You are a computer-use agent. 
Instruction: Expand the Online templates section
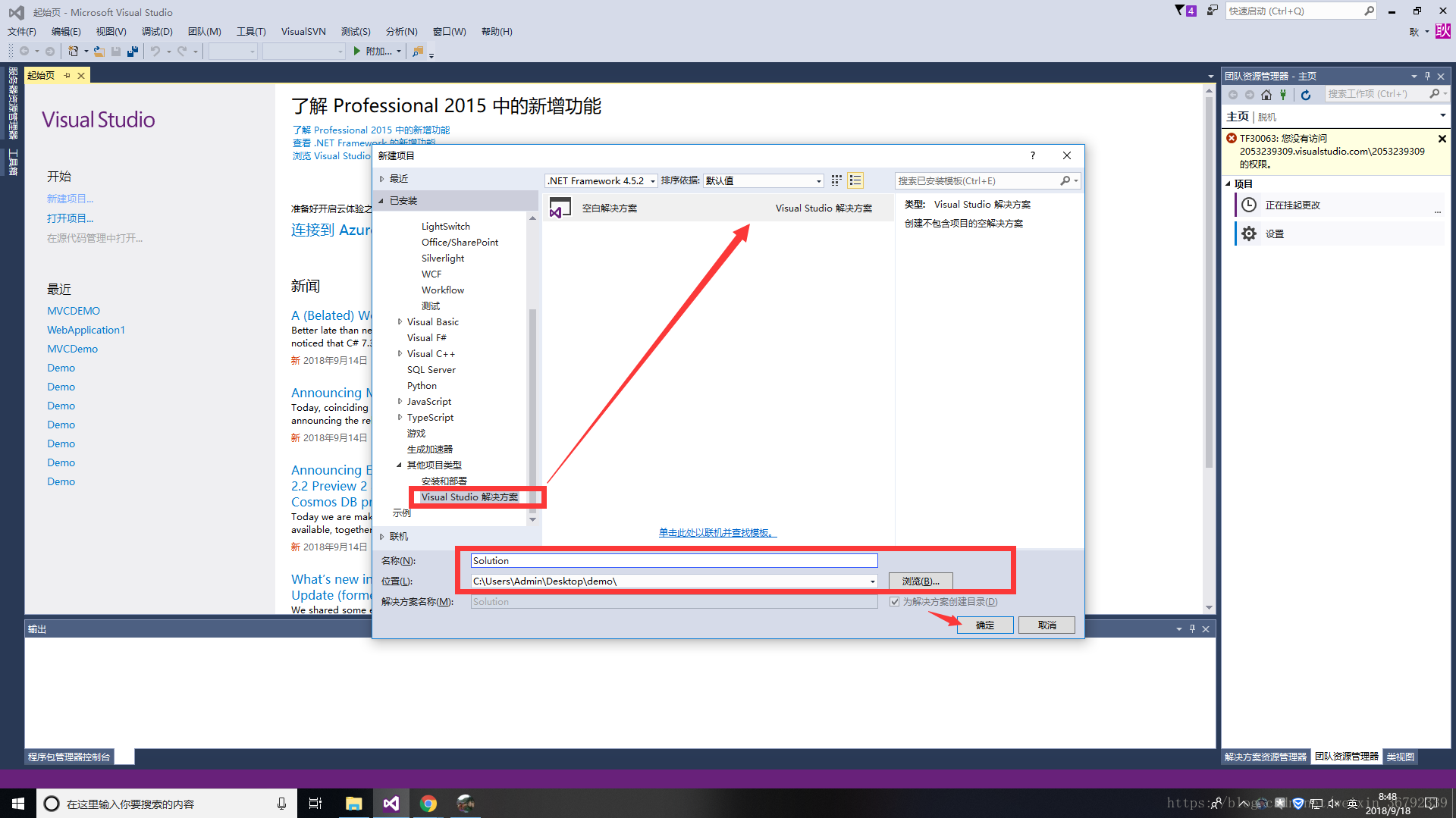pyautogui.click(x=381, y=537)
